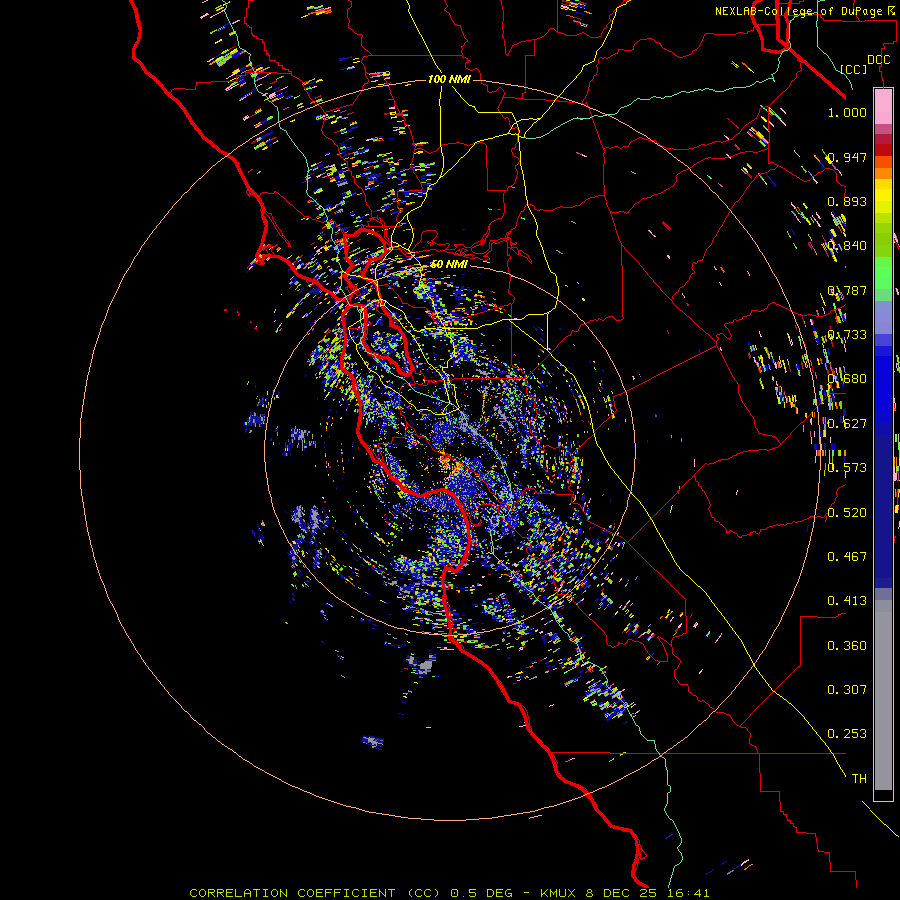Click the 0.467 scale value

pos(847,556)
